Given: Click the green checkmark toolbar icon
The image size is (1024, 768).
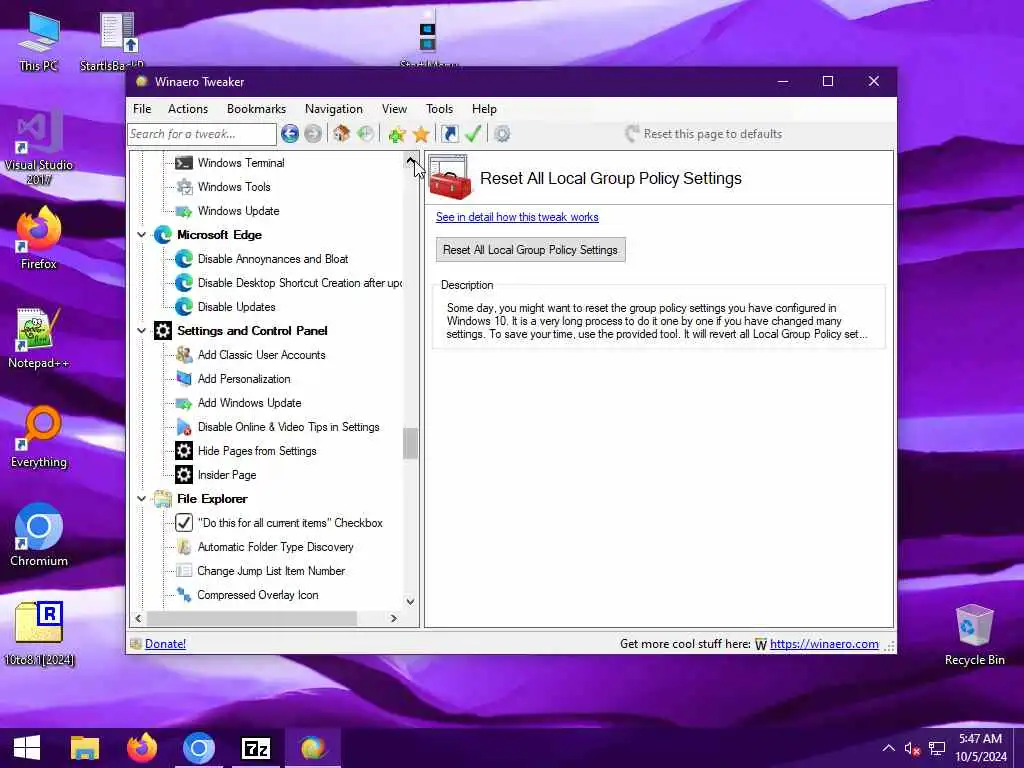Looking at the screenshot, I should click(x=473, y=134).
